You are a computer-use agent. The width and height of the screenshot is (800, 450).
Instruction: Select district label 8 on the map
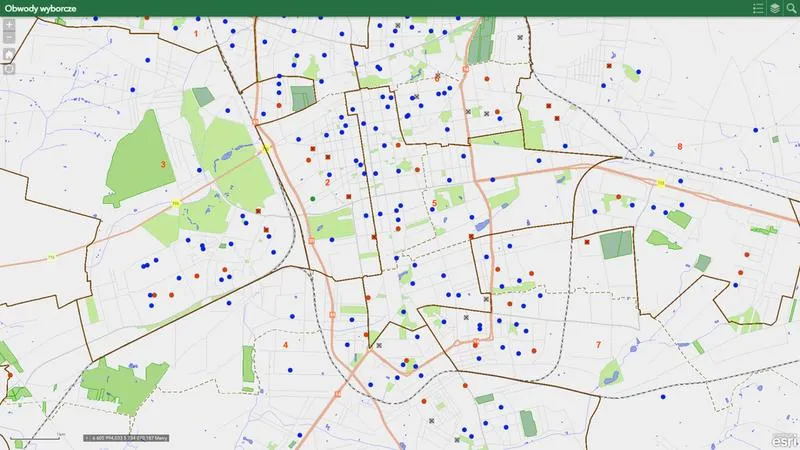[680, 146]
